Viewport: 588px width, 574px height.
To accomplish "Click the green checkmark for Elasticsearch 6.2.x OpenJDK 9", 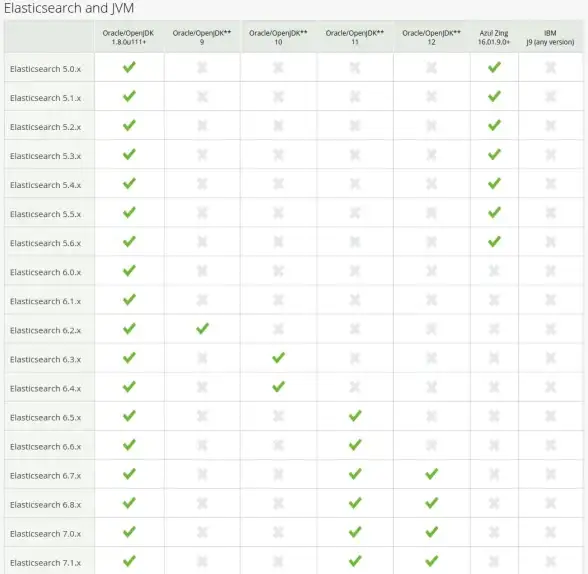I will 202,329.
